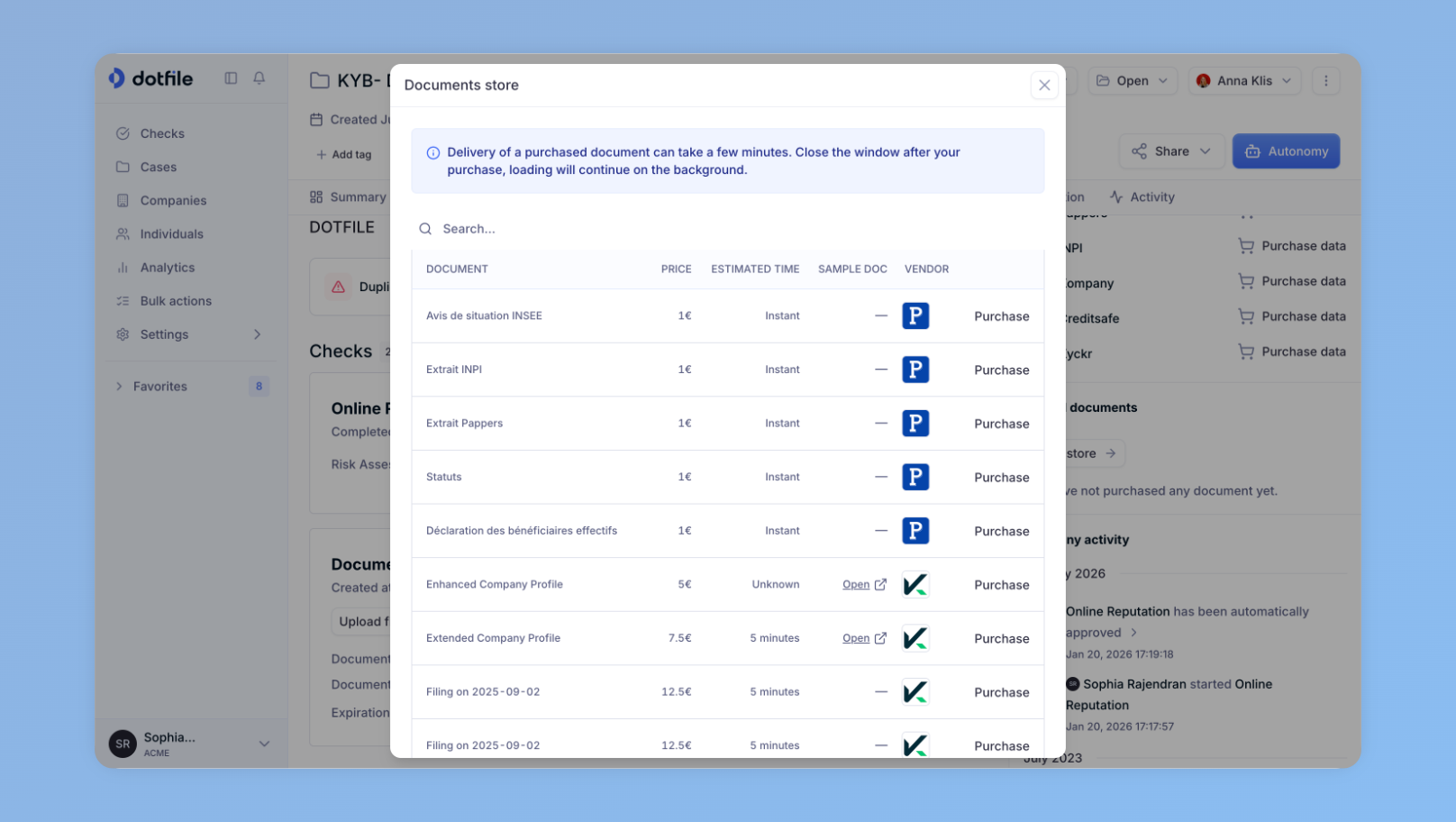Expand the automatically approved activity chevron
This screenshot has width=1456, height=822.
[1133, 633]
